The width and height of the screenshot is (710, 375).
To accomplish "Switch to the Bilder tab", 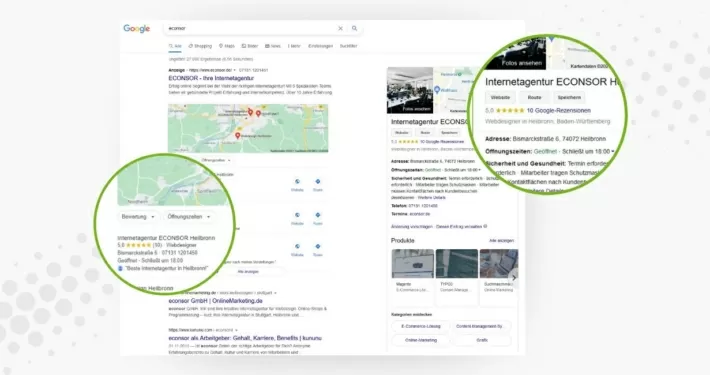I will [x=249, y=46].
